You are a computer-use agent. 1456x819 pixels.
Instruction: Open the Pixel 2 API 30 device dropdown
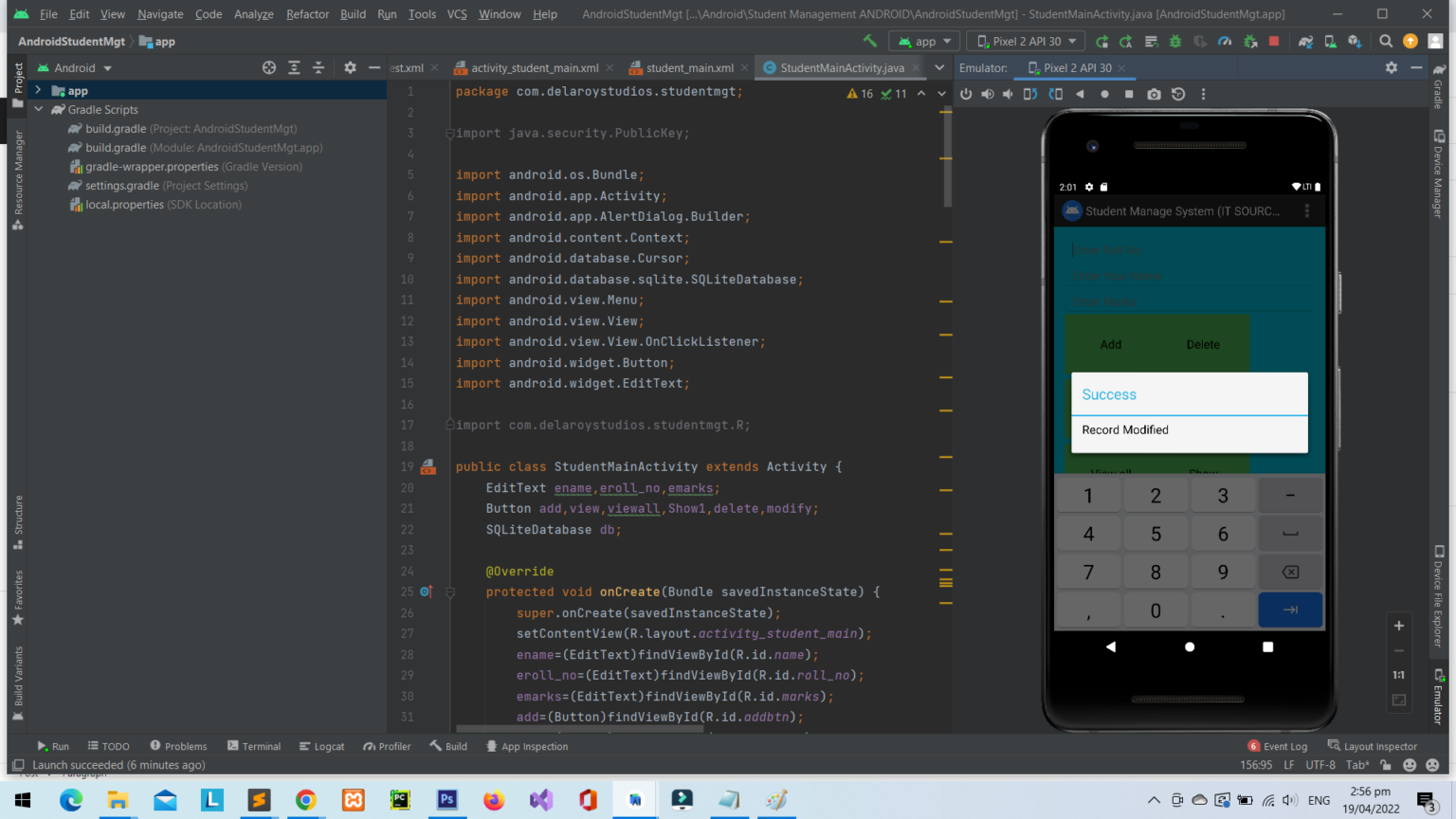click(x=1026, y=41)
